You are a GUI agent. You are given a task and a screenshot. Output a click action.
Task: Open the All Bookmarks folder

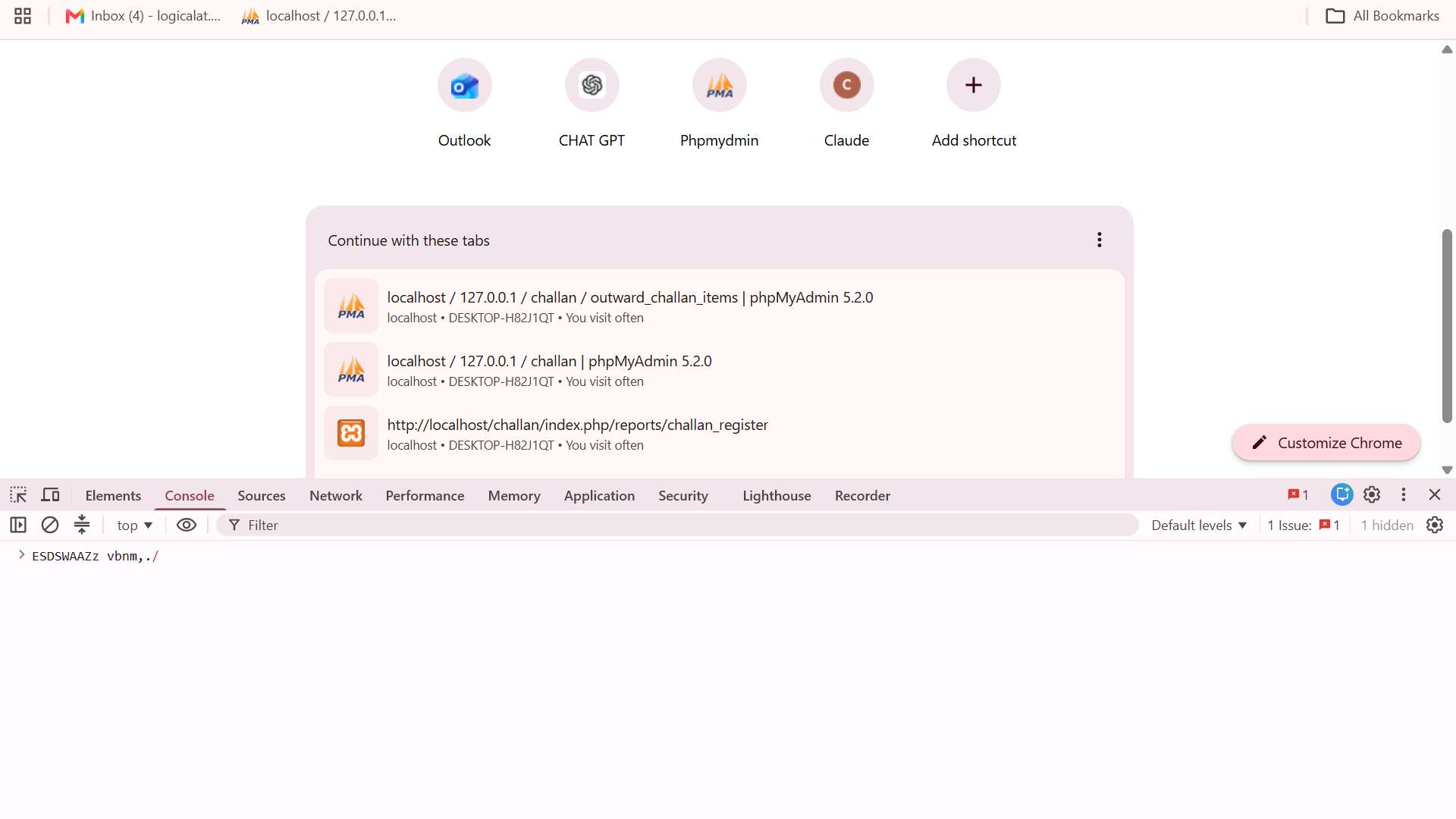pos(1382,16)
